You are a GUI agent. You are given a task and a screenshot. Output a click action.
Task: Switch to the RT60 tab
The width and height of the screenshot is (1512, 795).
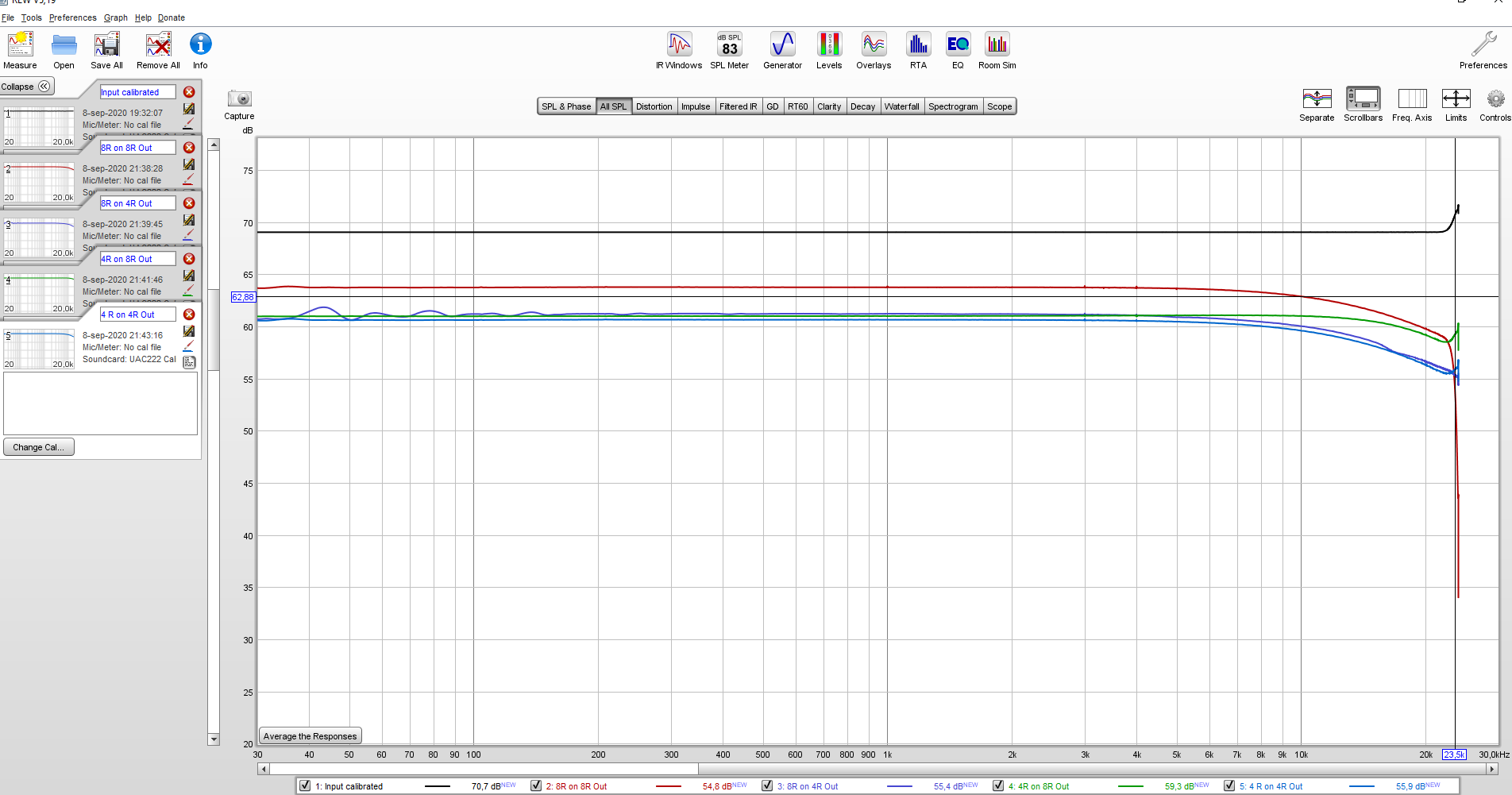[x=798, y=106]
